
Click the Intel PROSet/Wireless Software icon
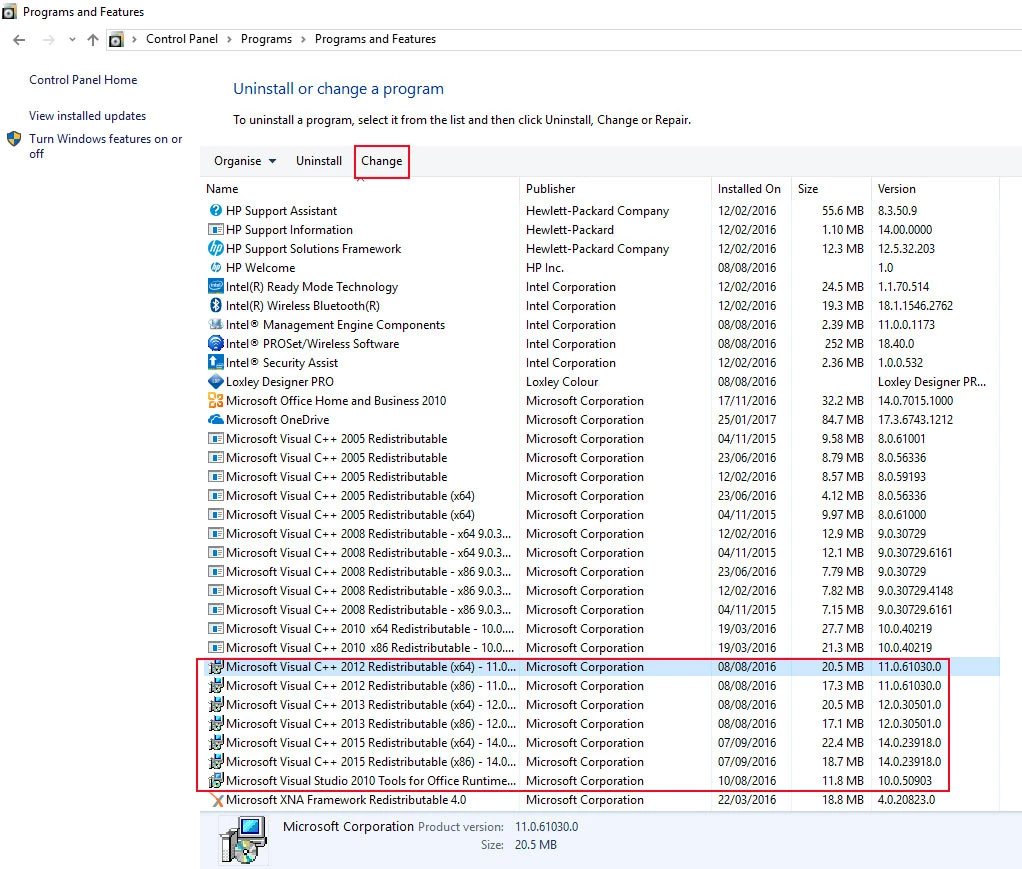tap(215, 343)
